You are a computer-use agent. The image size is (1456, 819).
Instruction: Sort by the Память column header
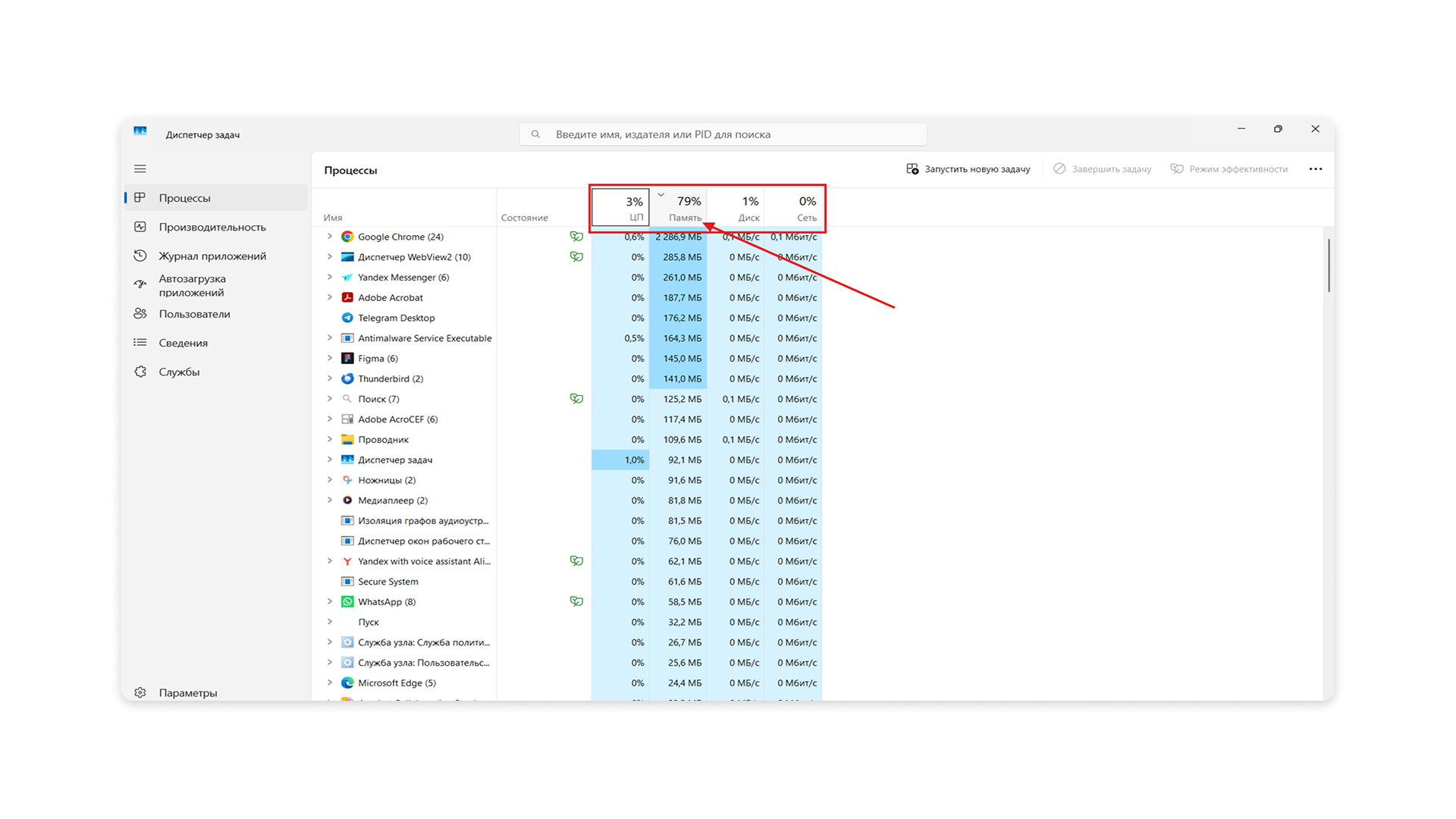(x=679, y=207)
